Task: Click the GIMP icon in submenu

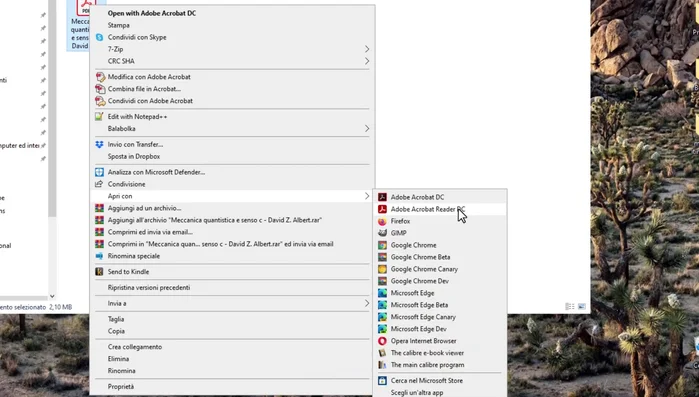Action: [382, 233]
